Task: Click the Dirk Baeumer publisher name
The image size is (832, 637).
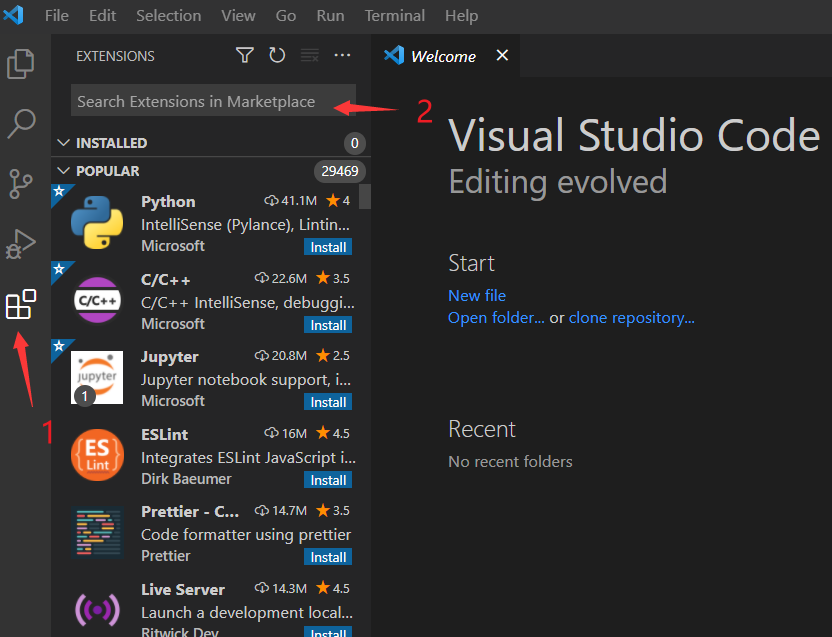Action: (186, 479)
